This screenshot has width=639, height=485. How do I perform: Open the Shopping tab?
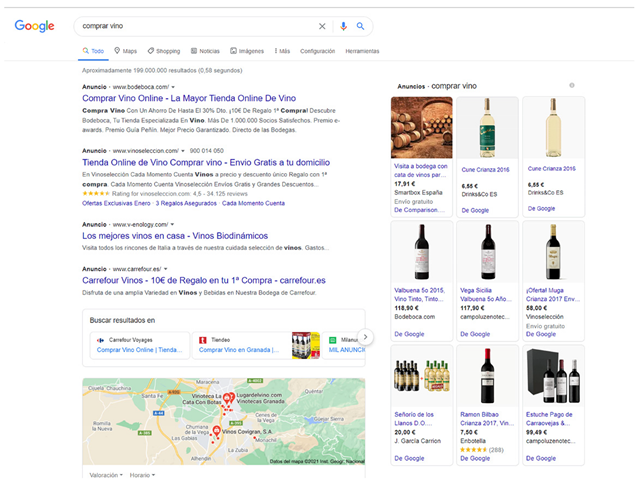coord(163,50)
